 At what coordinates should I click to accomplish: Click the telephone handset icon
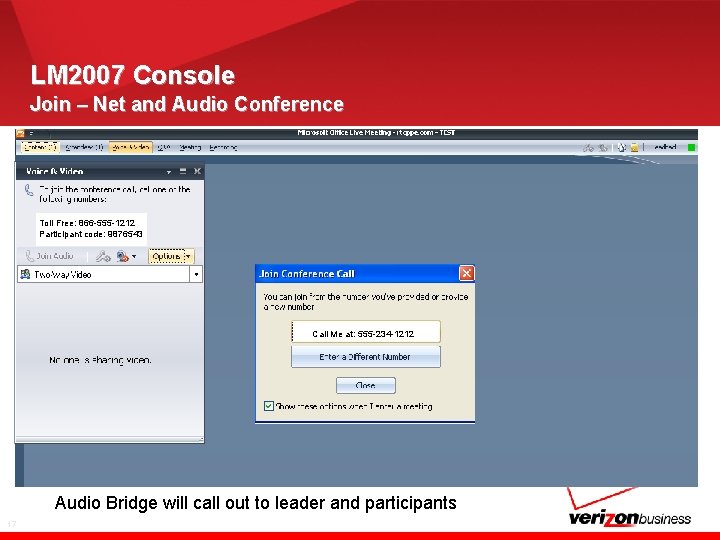pyautogui.click(x=29, y=190)
